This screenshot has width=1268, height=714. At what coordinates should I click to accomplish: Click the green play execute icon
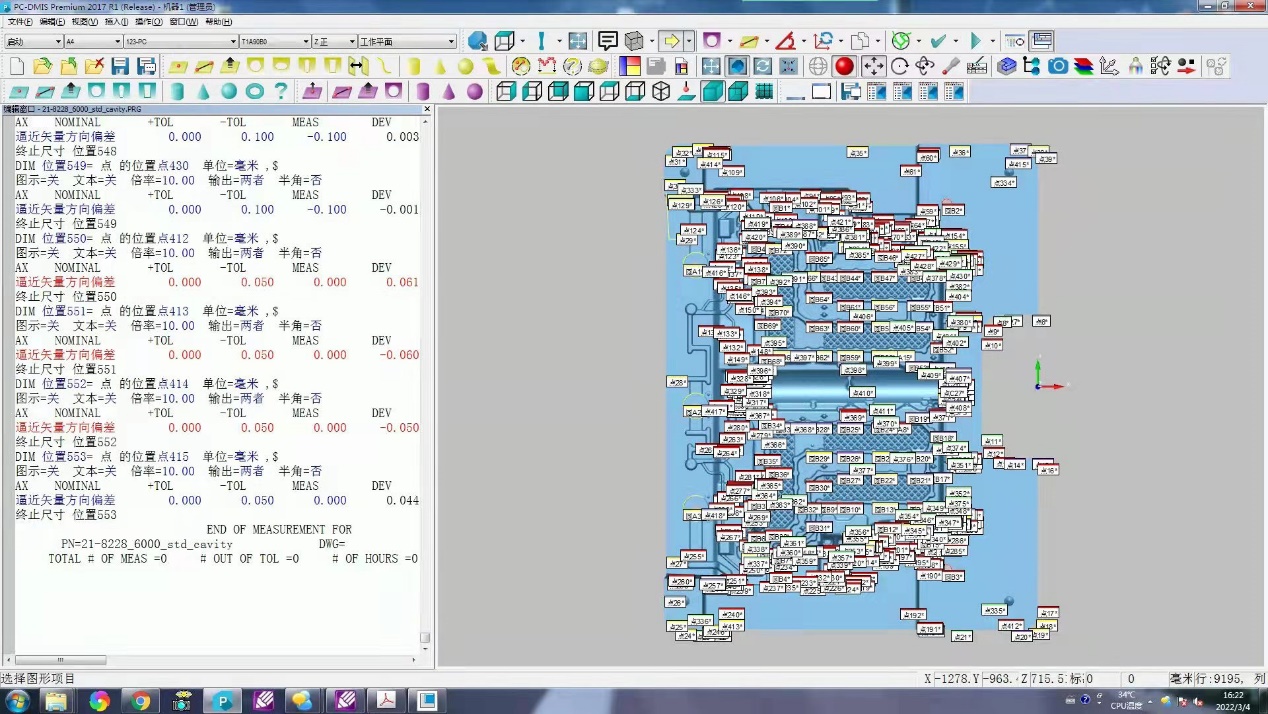tap(976, 41)
